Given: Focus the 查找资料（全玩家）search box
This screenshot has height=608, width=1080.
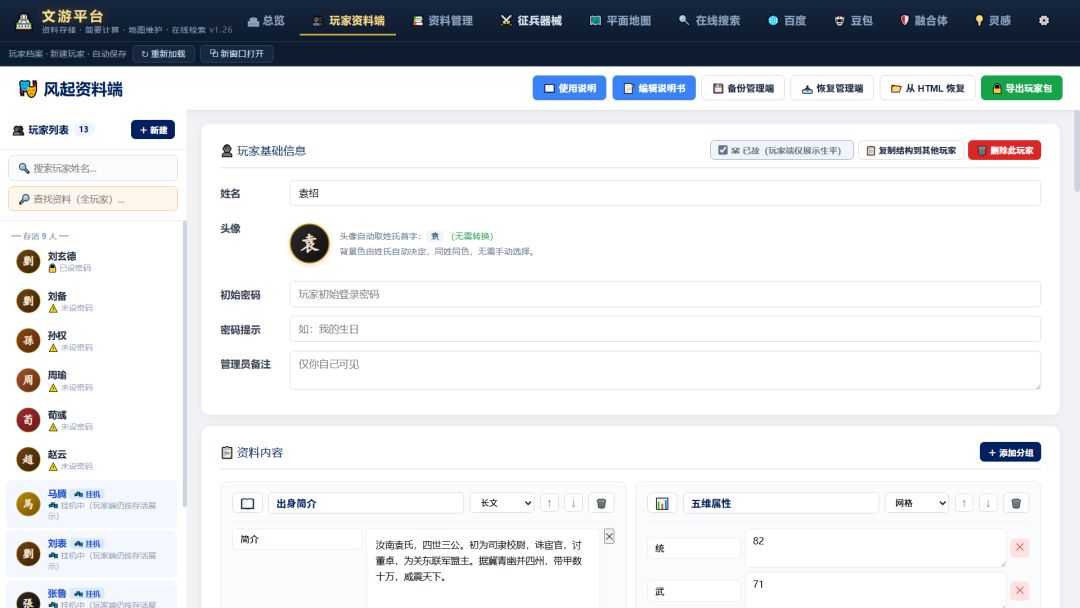Looking at the screenshot, I should click(93, 199).
